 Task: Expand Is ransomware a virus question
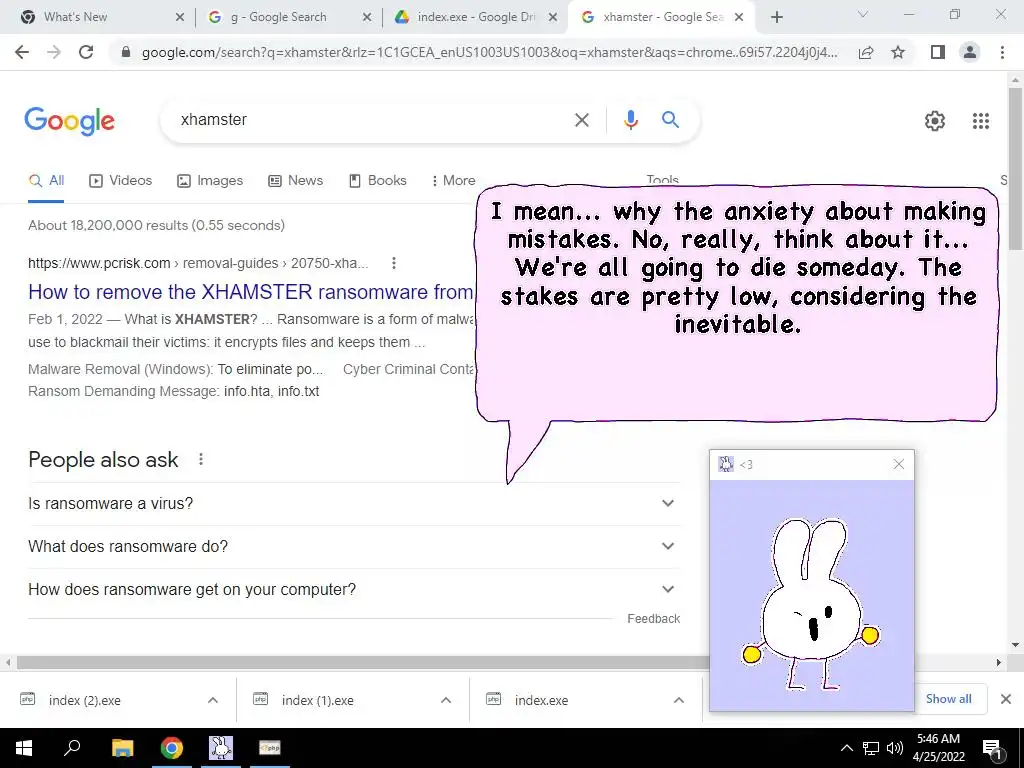pyautogui.click(x=354, y=504)
